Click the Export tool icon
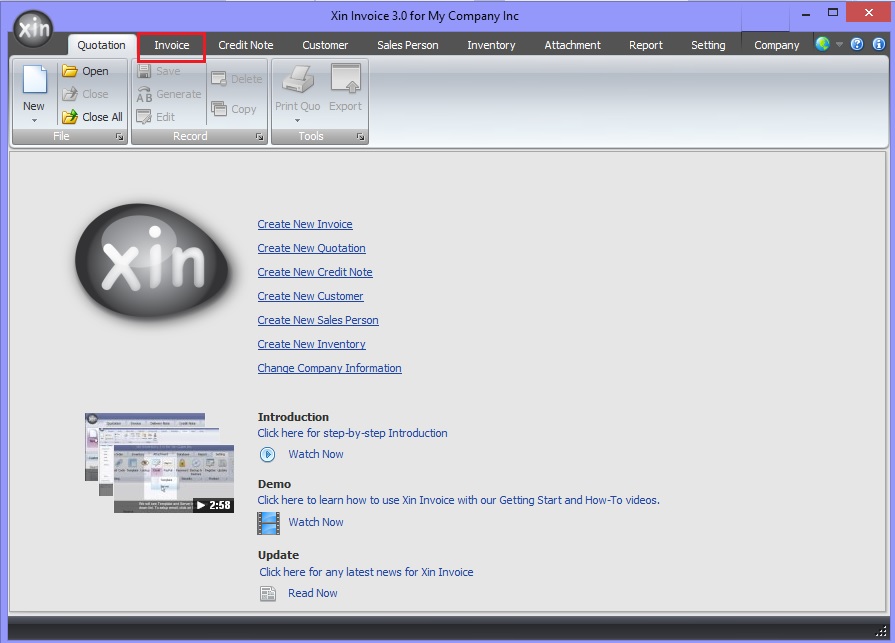895x643 pixels. tap(345, 78)
